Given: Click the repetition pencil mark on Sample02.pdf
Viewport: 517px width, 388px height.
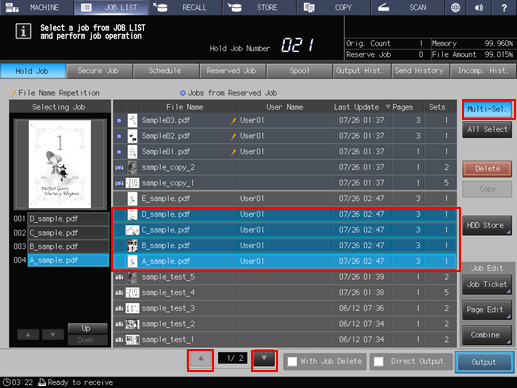Looking at the screenshot, I should pyautogui.click(x=233, y=136).
